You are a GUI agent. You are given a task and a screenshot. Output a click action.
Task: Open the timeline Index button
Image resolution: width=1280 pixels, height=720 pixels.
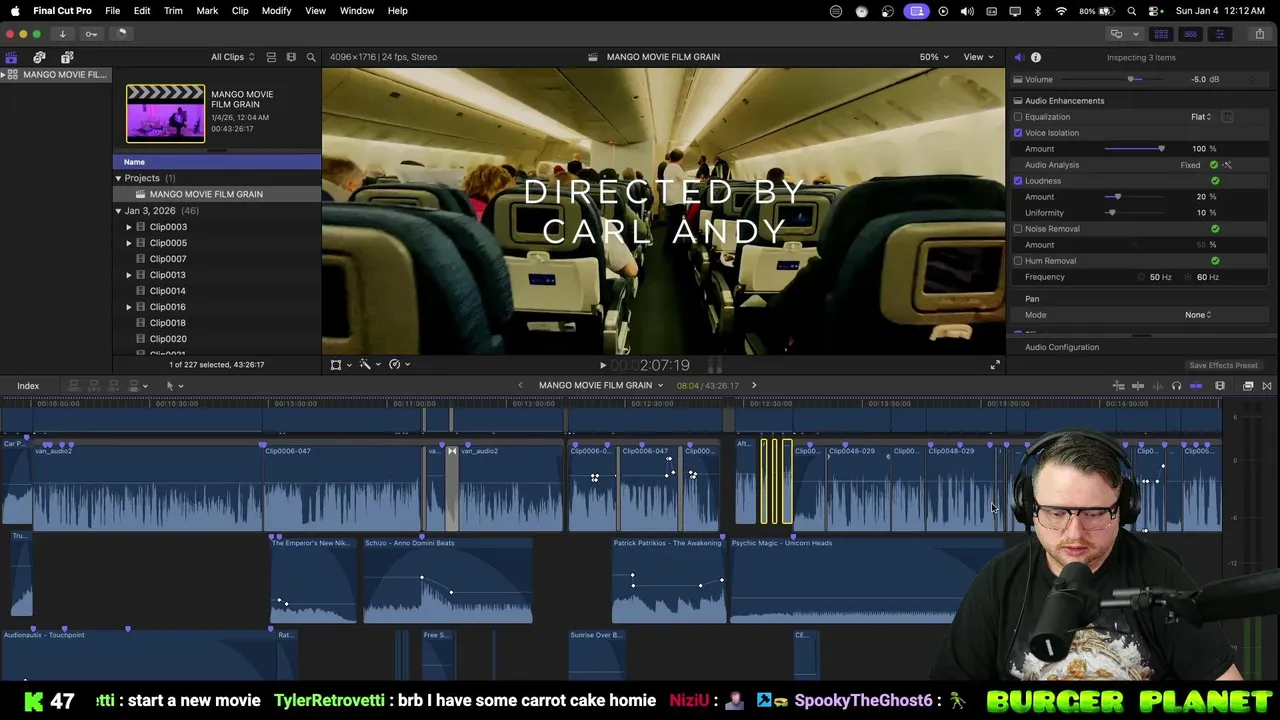tap(28, 386)
